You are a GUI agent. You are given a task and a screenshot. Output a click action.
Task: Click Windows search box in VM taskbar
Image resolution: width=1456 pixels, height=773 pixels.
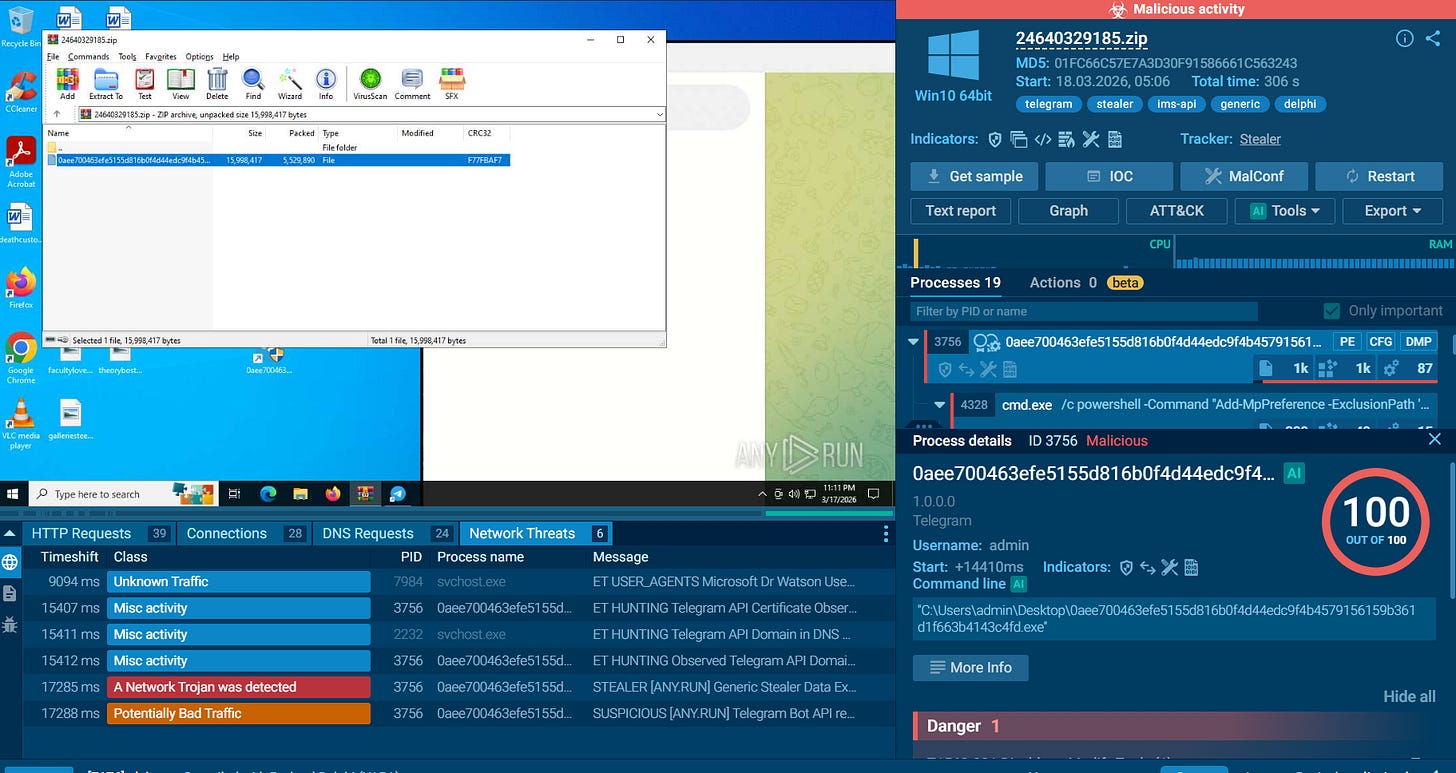click(x=122, y=494)
